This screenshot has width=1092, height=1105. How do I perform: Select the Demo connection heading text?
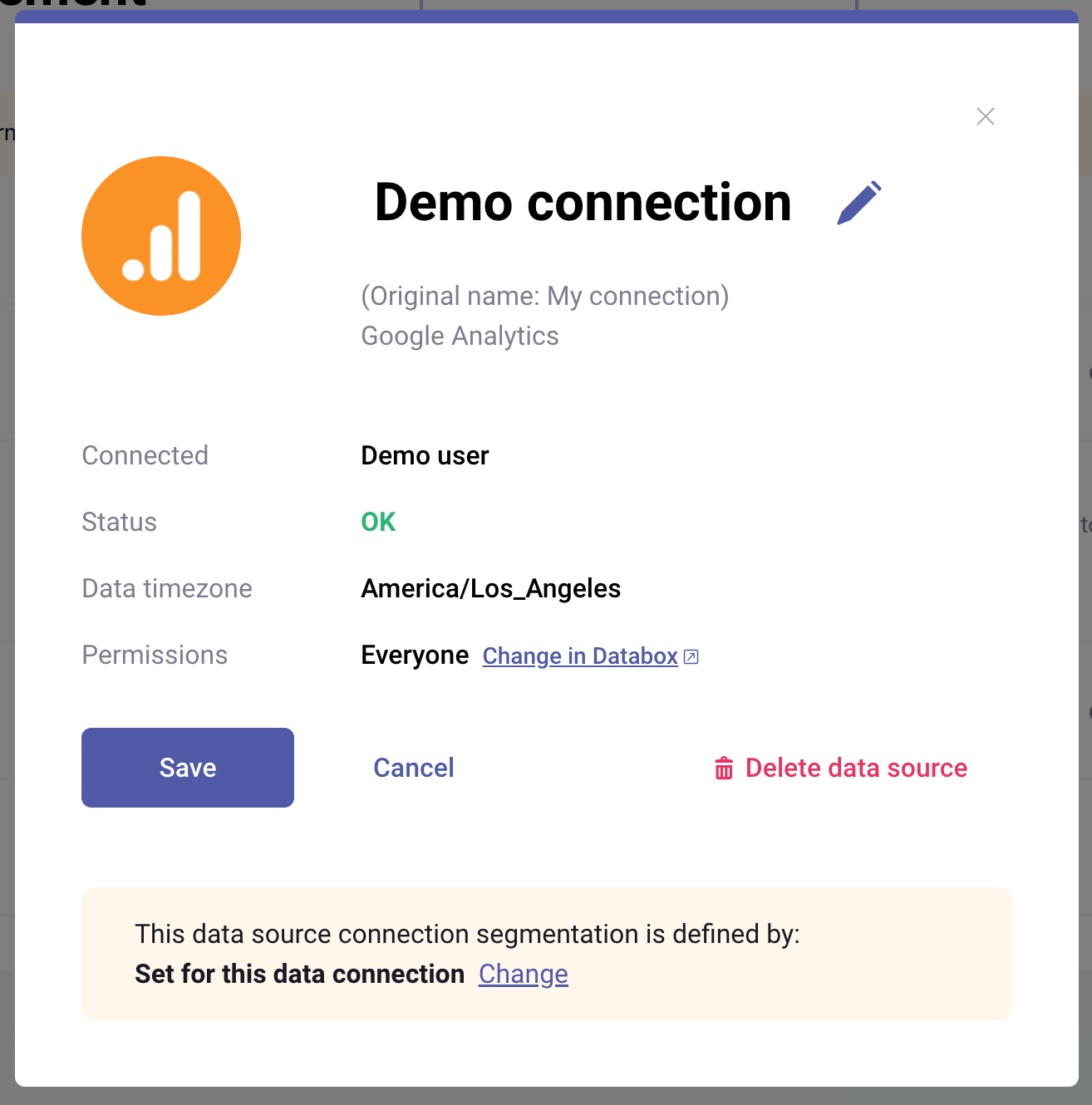[583, 204]
